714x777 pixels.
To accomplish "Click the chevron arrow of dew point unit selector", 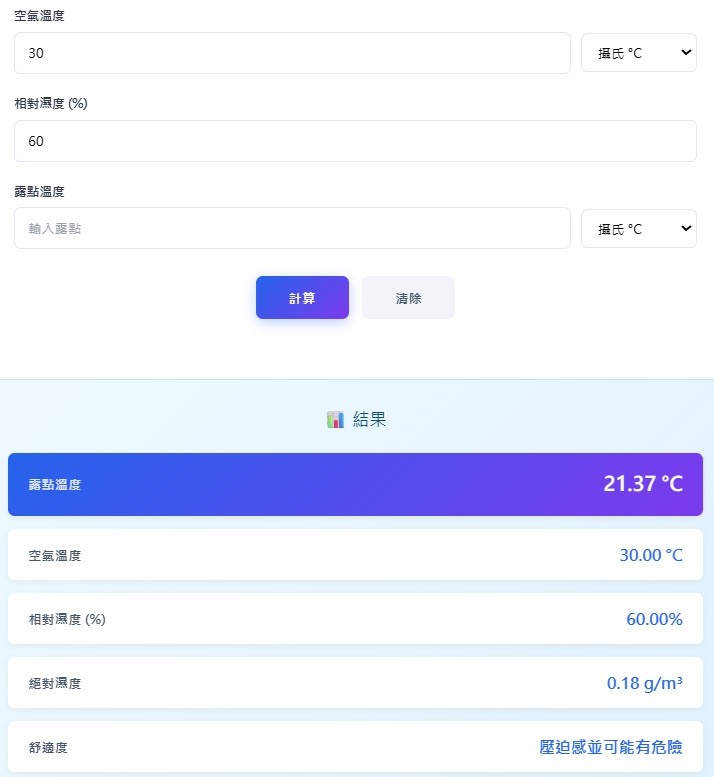I will [686, 228].
